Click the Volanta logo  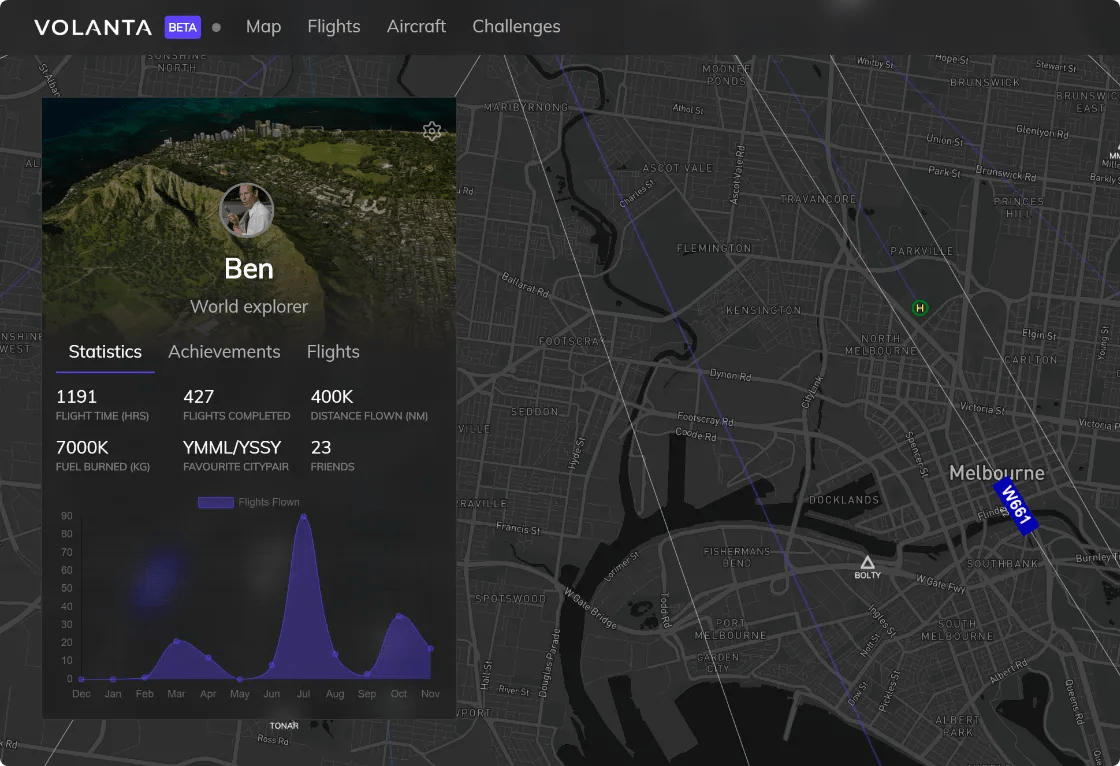(x=93, y=27)
